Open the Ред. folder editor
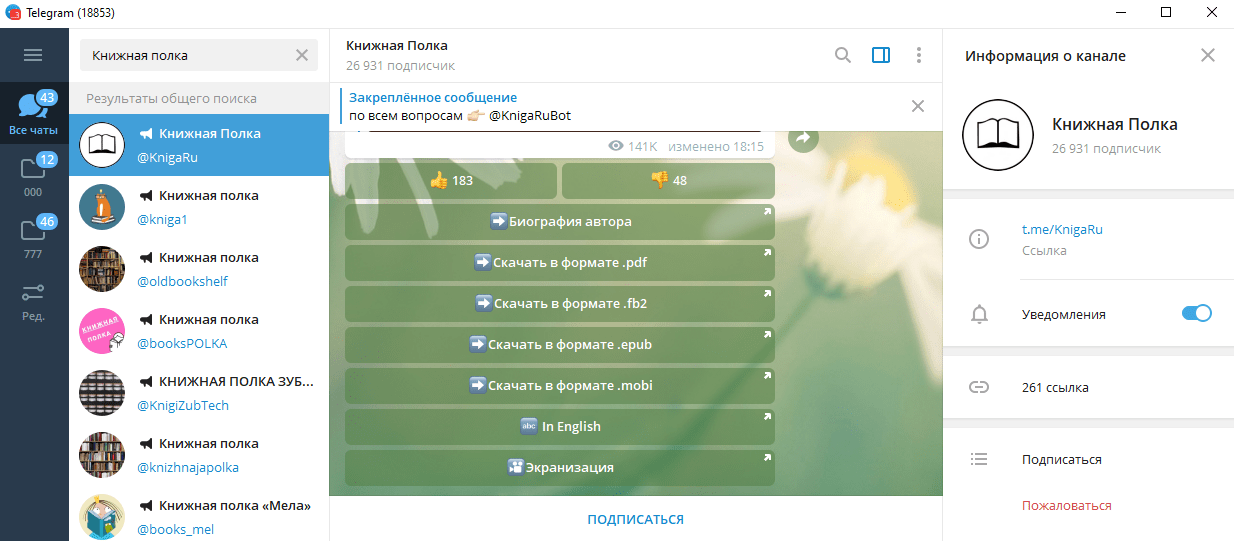The width and height of the screenshot is (1234, 541). [34, 299]
